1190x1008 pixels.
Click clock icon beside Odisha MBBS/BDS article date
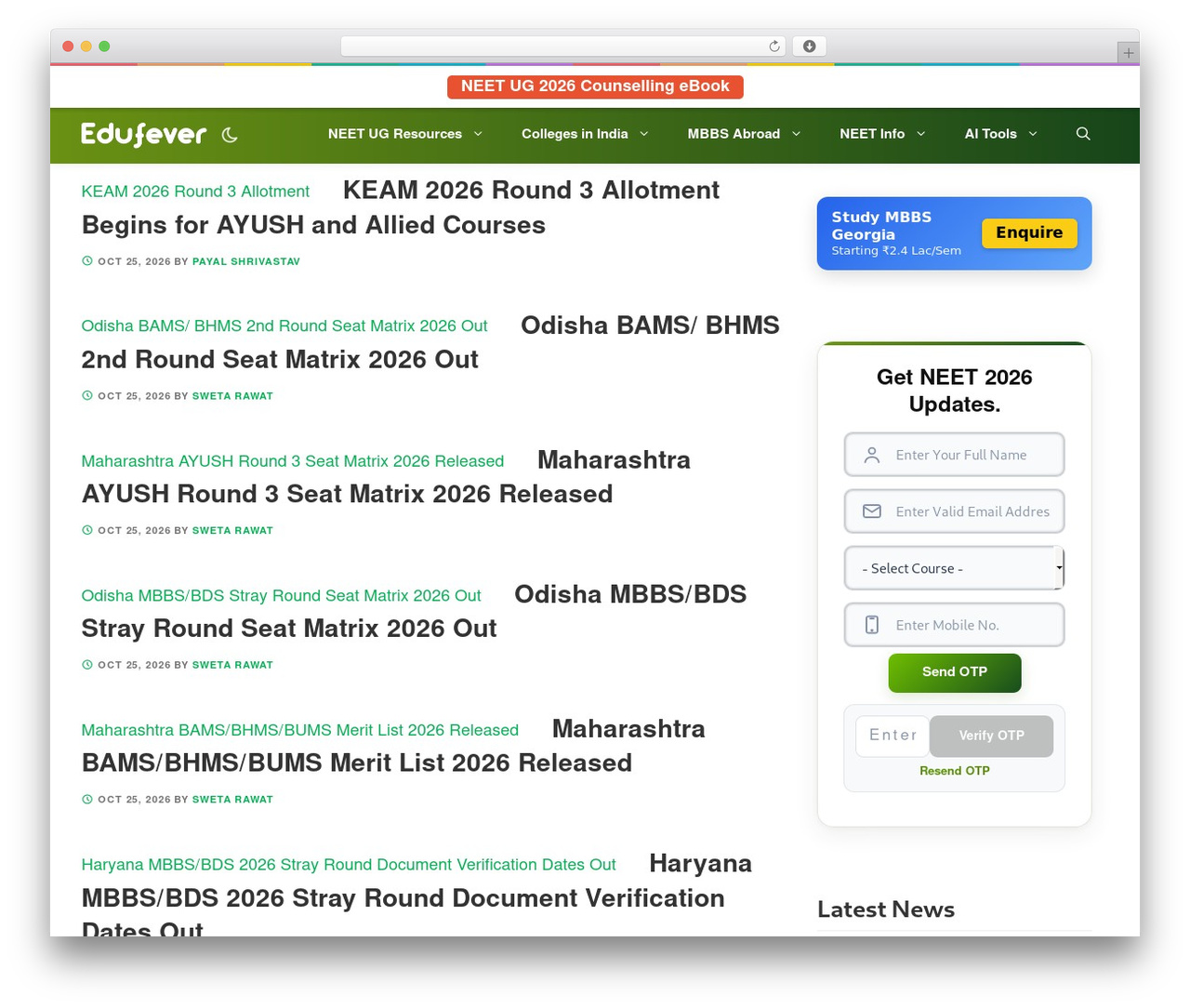tap(87, 665)
